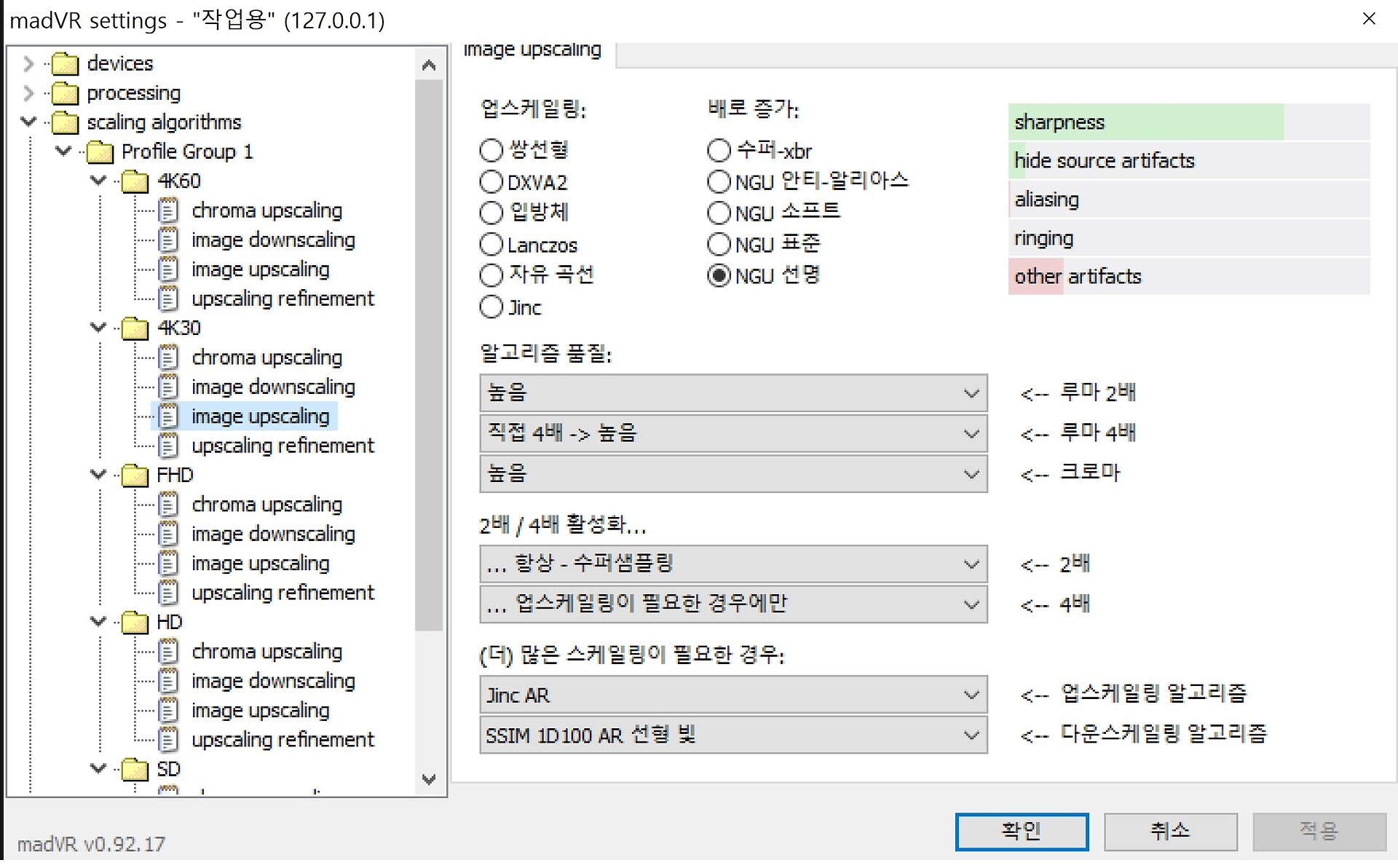Click chroma upscaling page icon under 4K60

[x=168, y=211]
